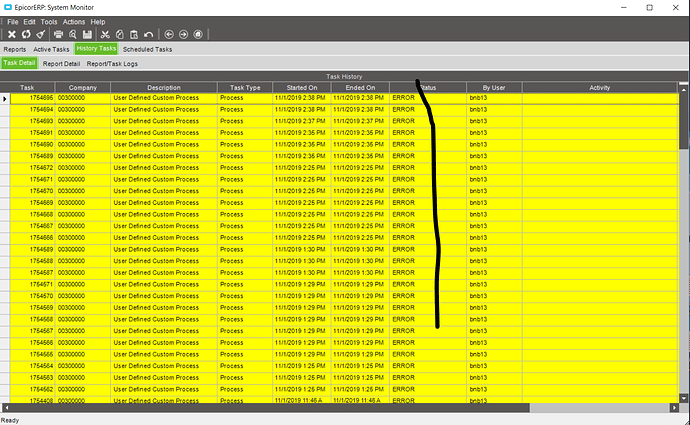Click the horizontal scrollbar thumb
Screen dimensions: 690x425
(x=270, y=408)
